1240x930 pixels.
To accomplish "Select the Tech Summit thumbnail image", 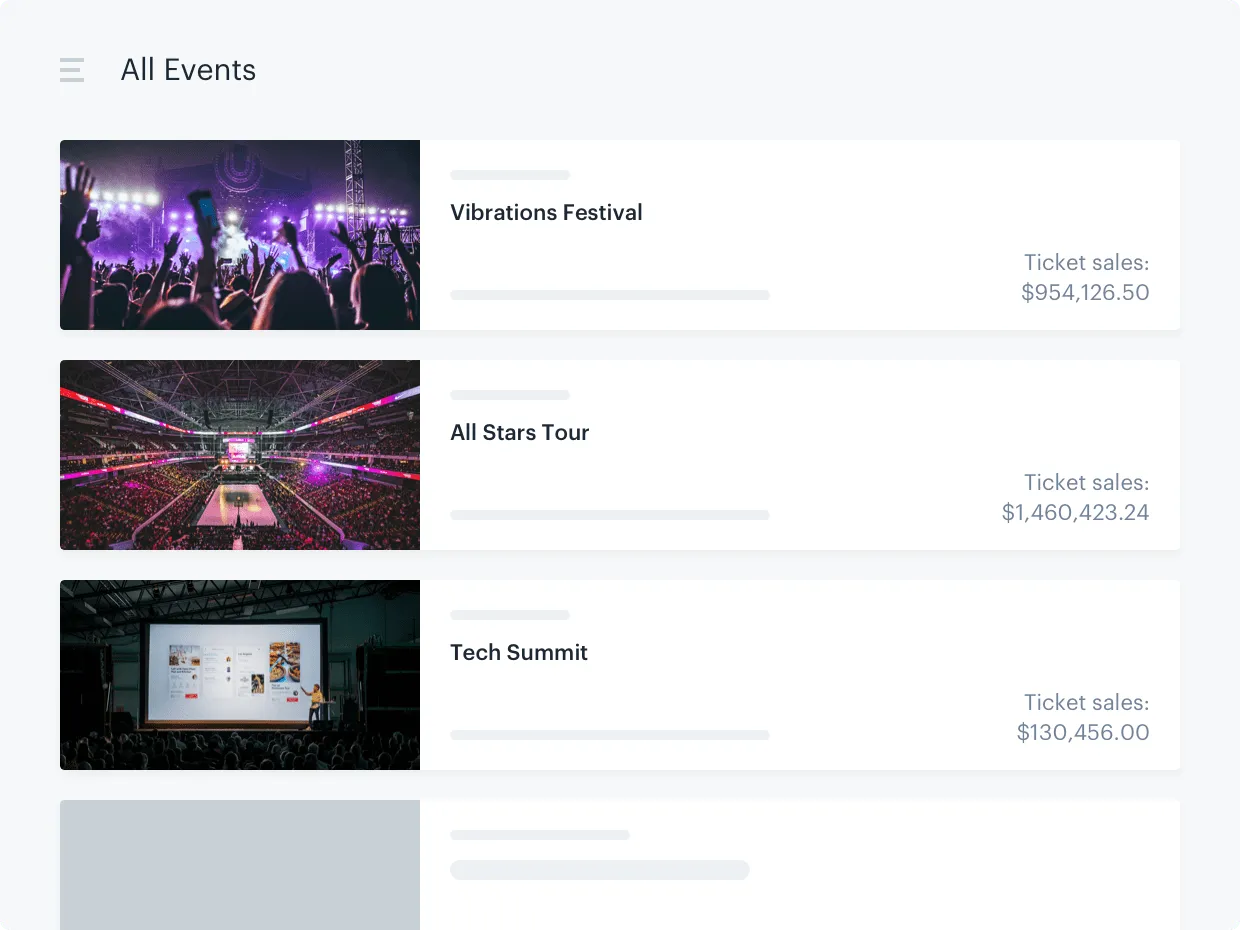I will [240, 675].
